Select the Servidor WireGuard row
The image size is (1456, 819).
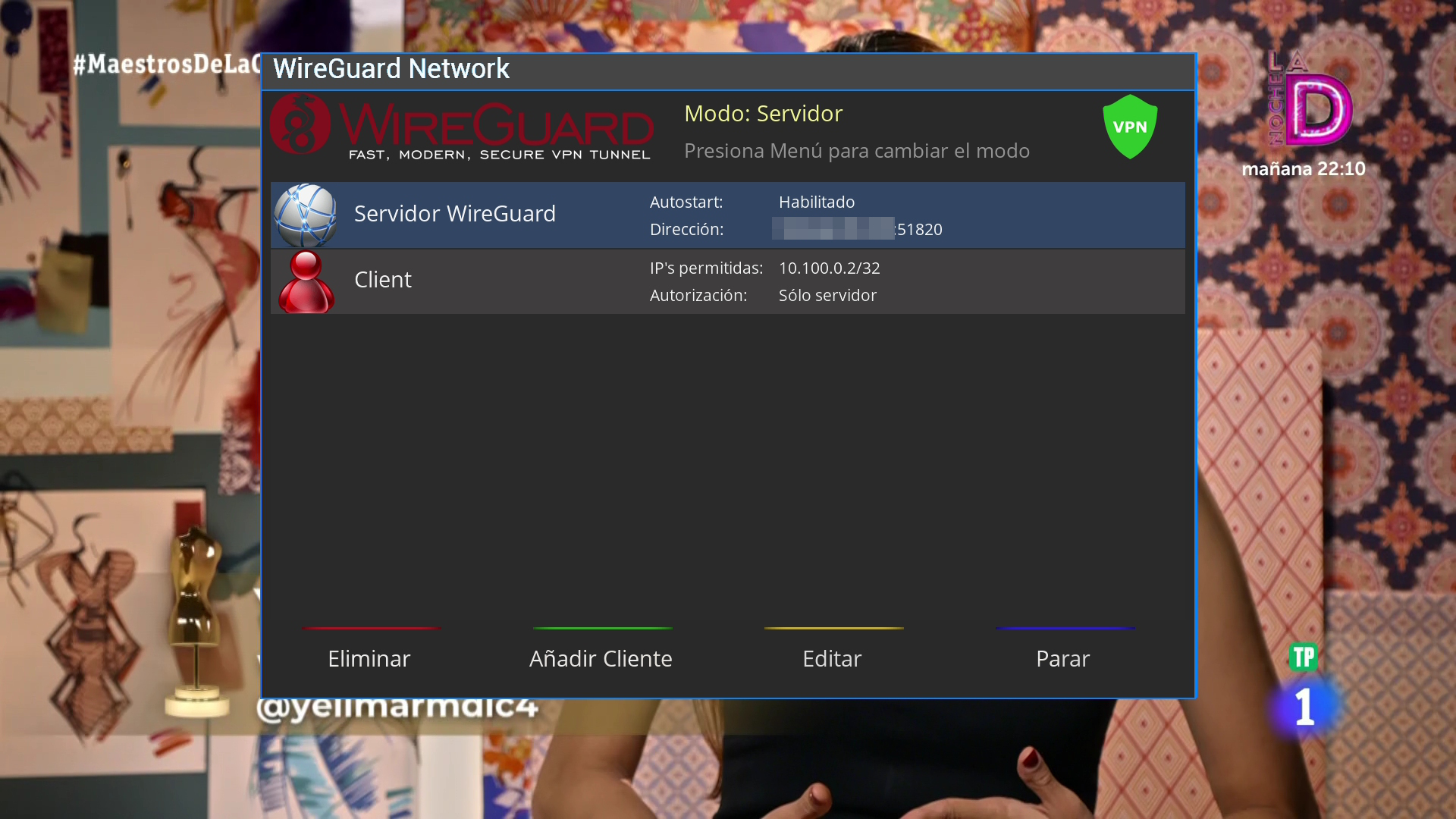point(455,215)
